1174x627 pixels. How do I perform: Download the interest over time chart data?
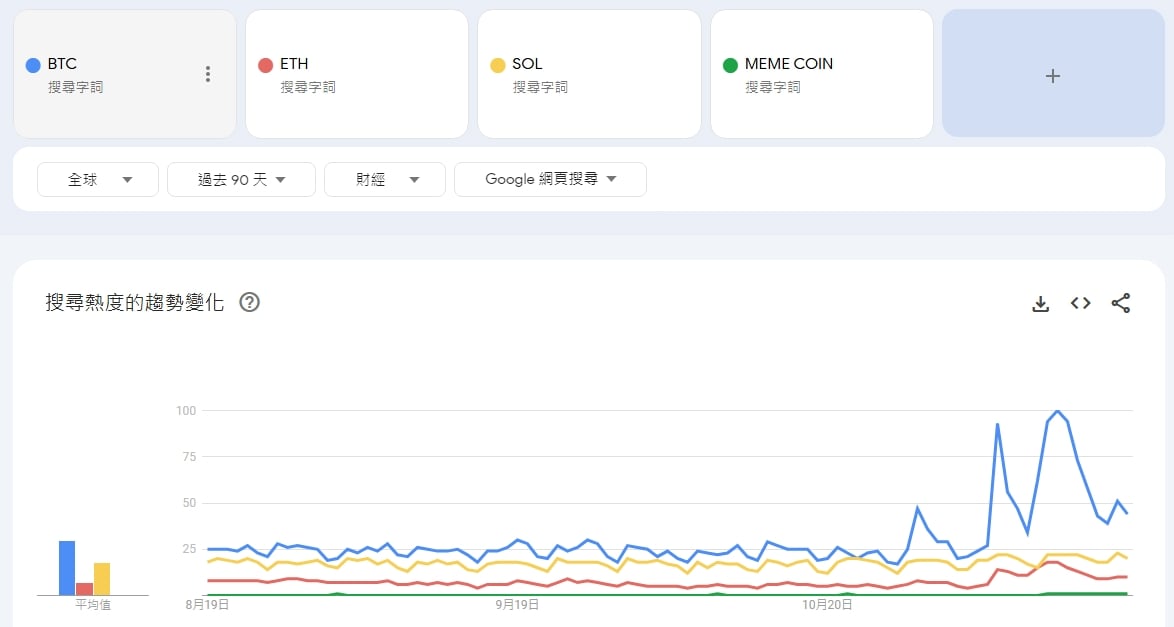click(x=1040, y=303)
